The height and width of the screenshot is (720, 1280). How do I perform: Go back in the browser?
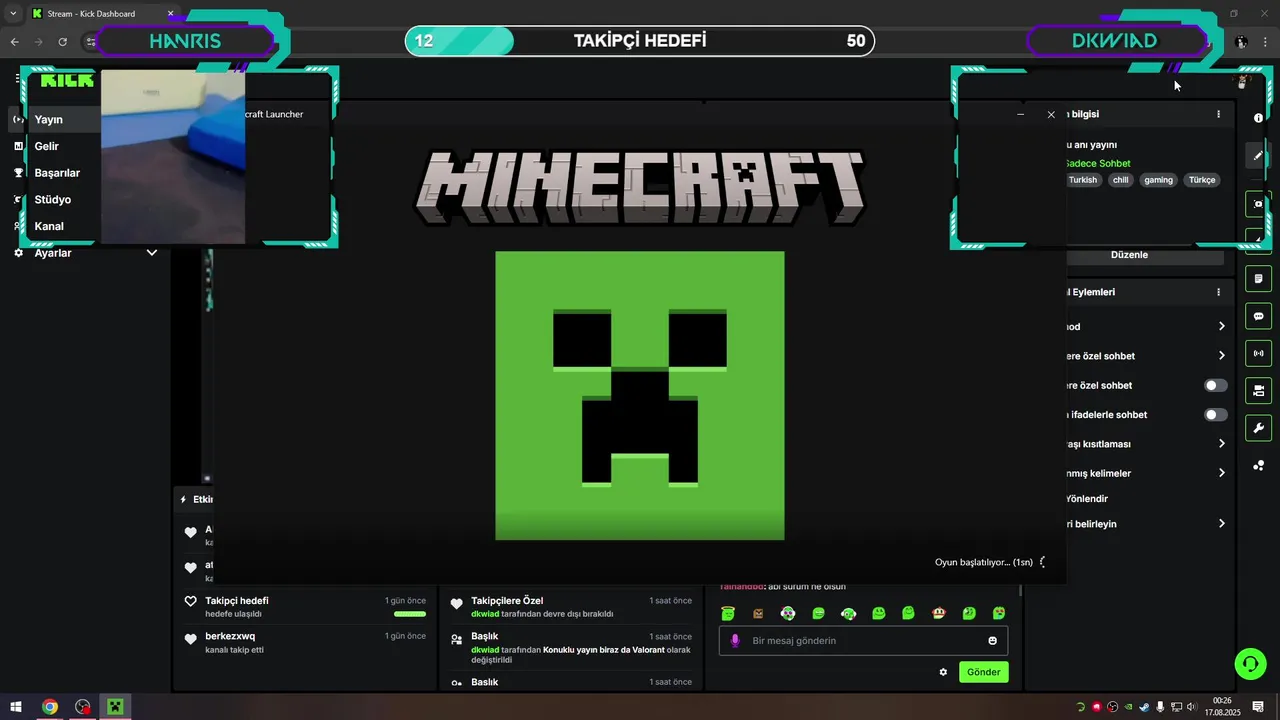coord(15,42)
